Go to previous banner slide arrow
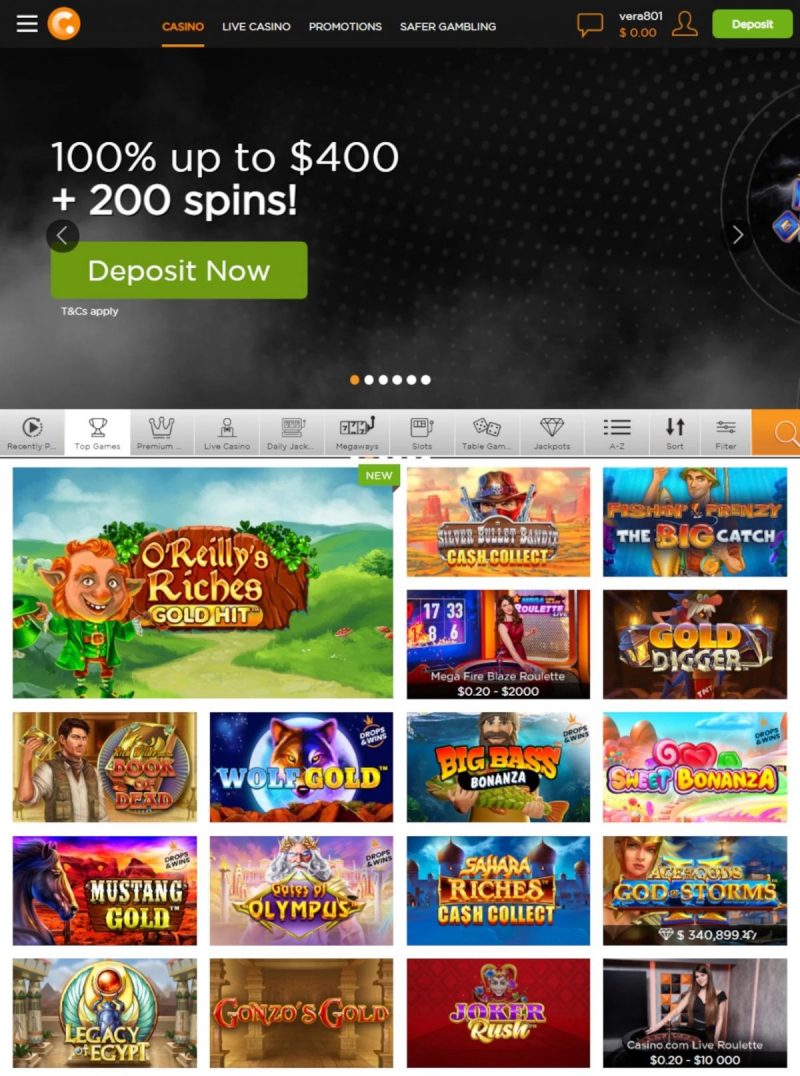Viewport: 800px width, 1076px height. coord(62,235)
